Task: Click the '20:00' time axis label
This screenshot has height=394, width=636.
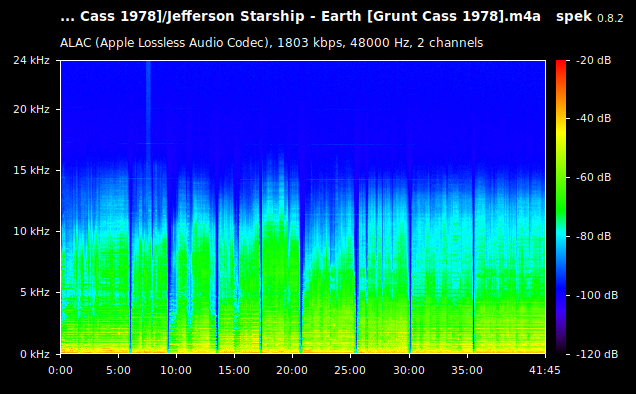Action: [x=292, y=370]
